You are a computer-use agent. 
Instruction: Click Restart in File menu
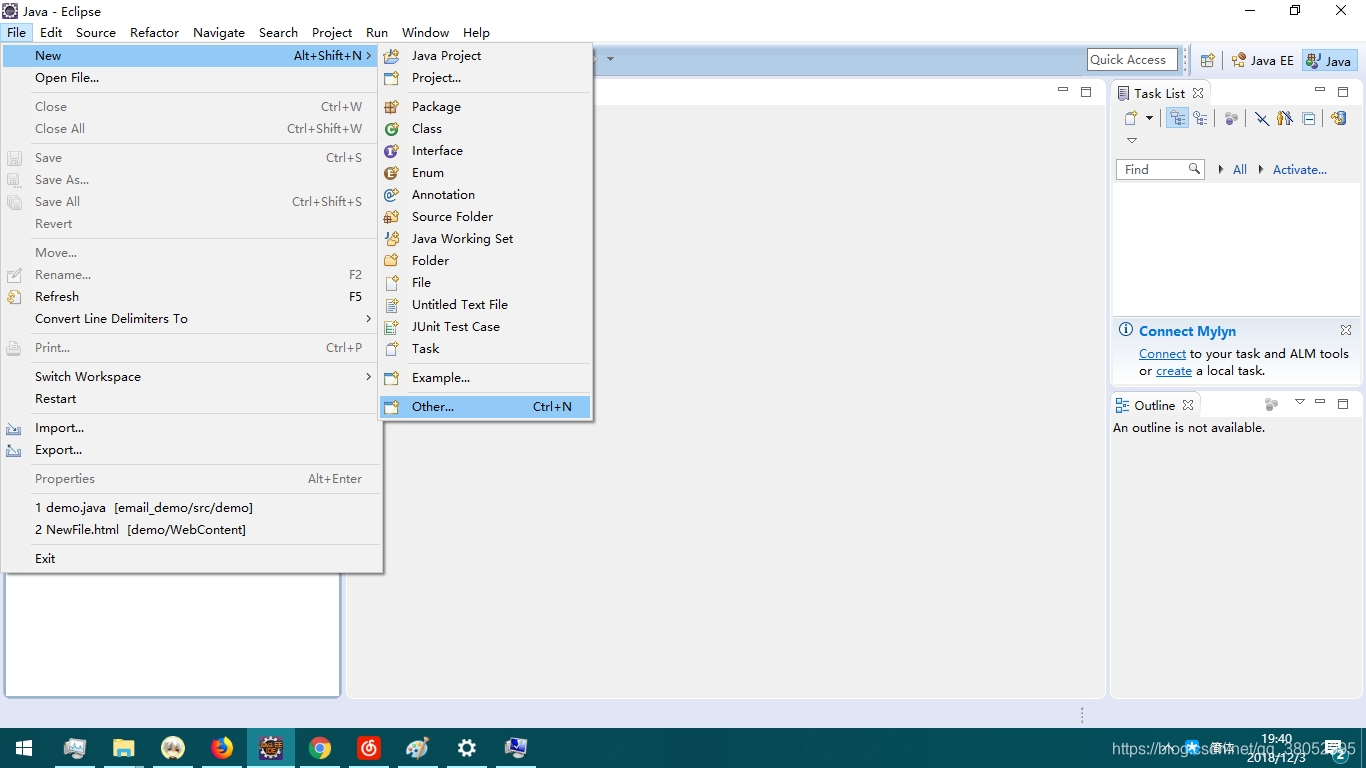click(191, 399)
